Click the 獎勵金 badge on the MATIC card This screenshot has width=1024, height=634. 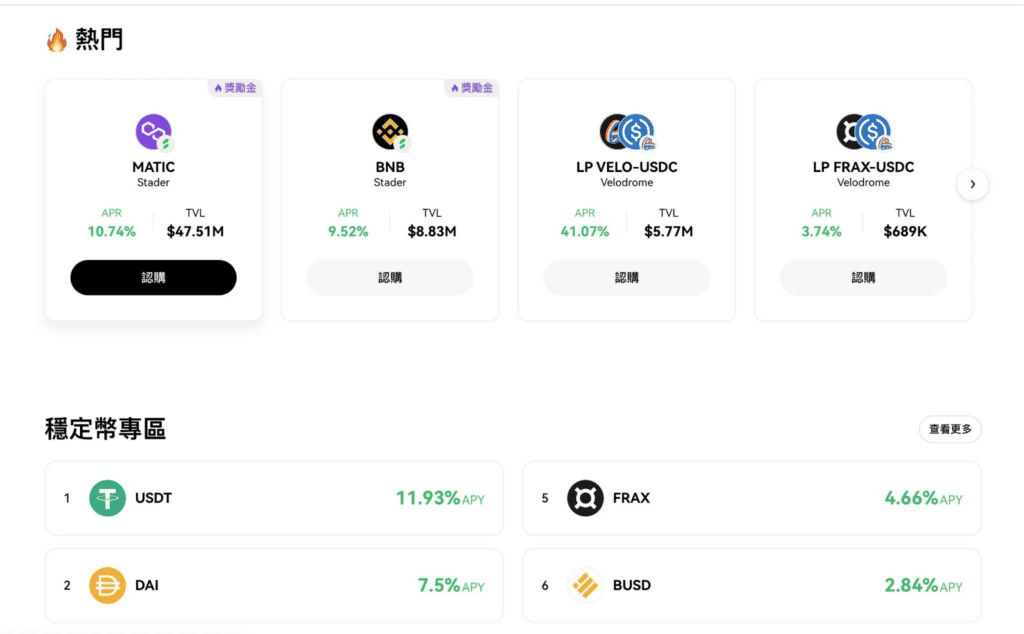tap(234, 88)
